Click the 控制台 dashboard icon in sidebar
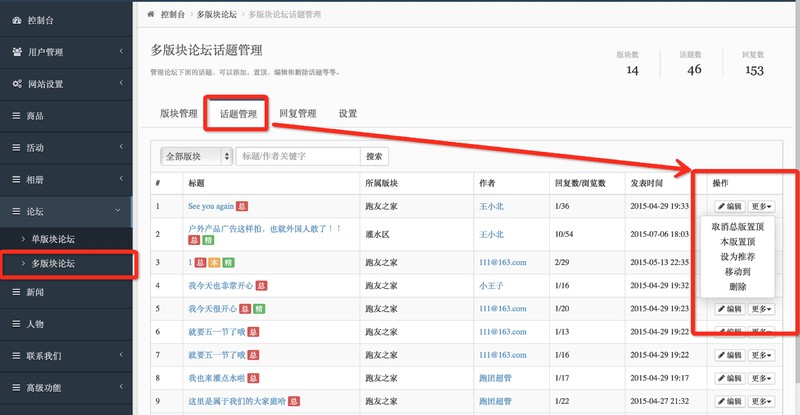The image size is (800, 415). (x=17, y=18)
